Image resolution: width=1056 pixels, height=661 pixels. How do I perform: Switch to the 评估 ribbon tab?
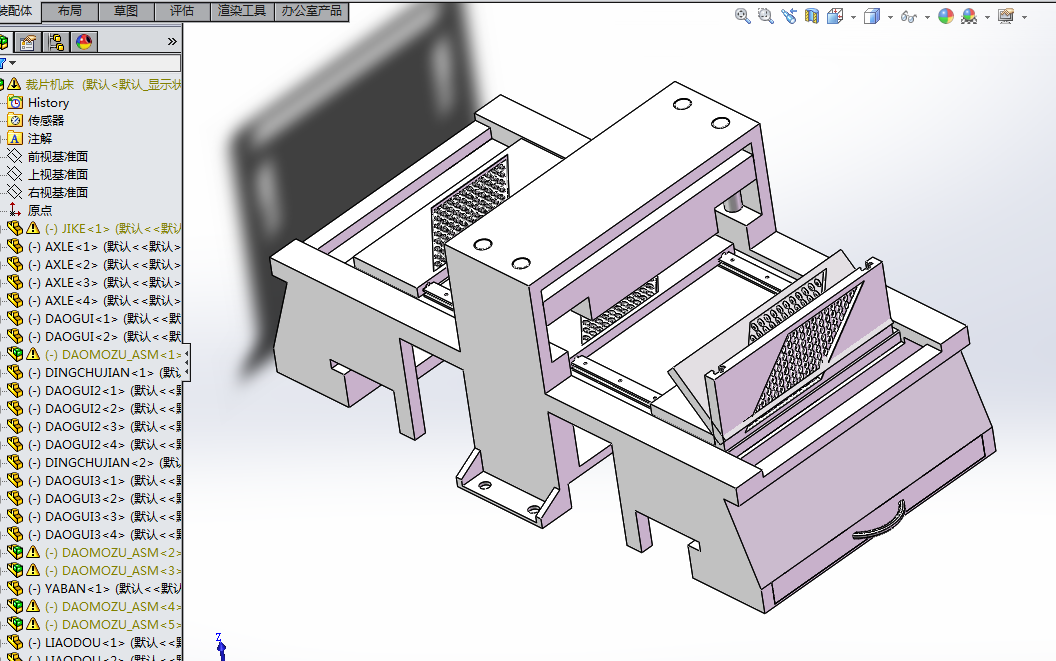tap(181, 11)
